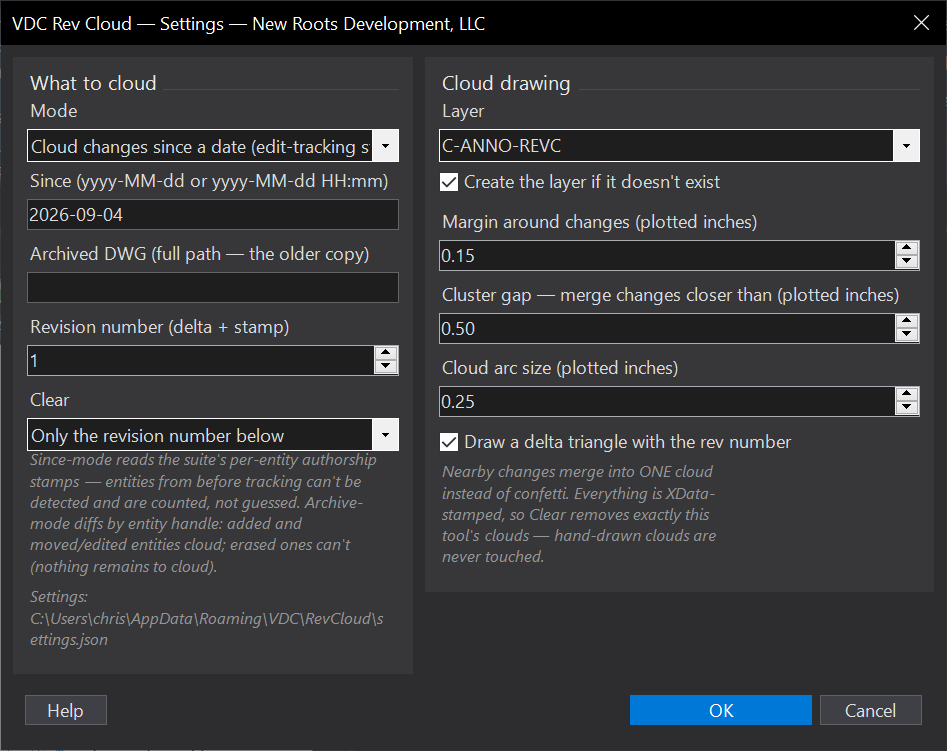Click the 'Cloud drawing' group heading

pos(506,83)
